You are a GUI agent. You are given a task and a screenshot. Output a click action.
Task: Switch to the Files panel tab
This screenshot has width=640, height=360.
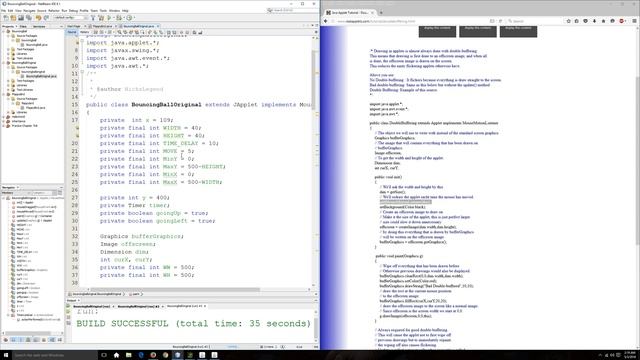coord(23,27)
